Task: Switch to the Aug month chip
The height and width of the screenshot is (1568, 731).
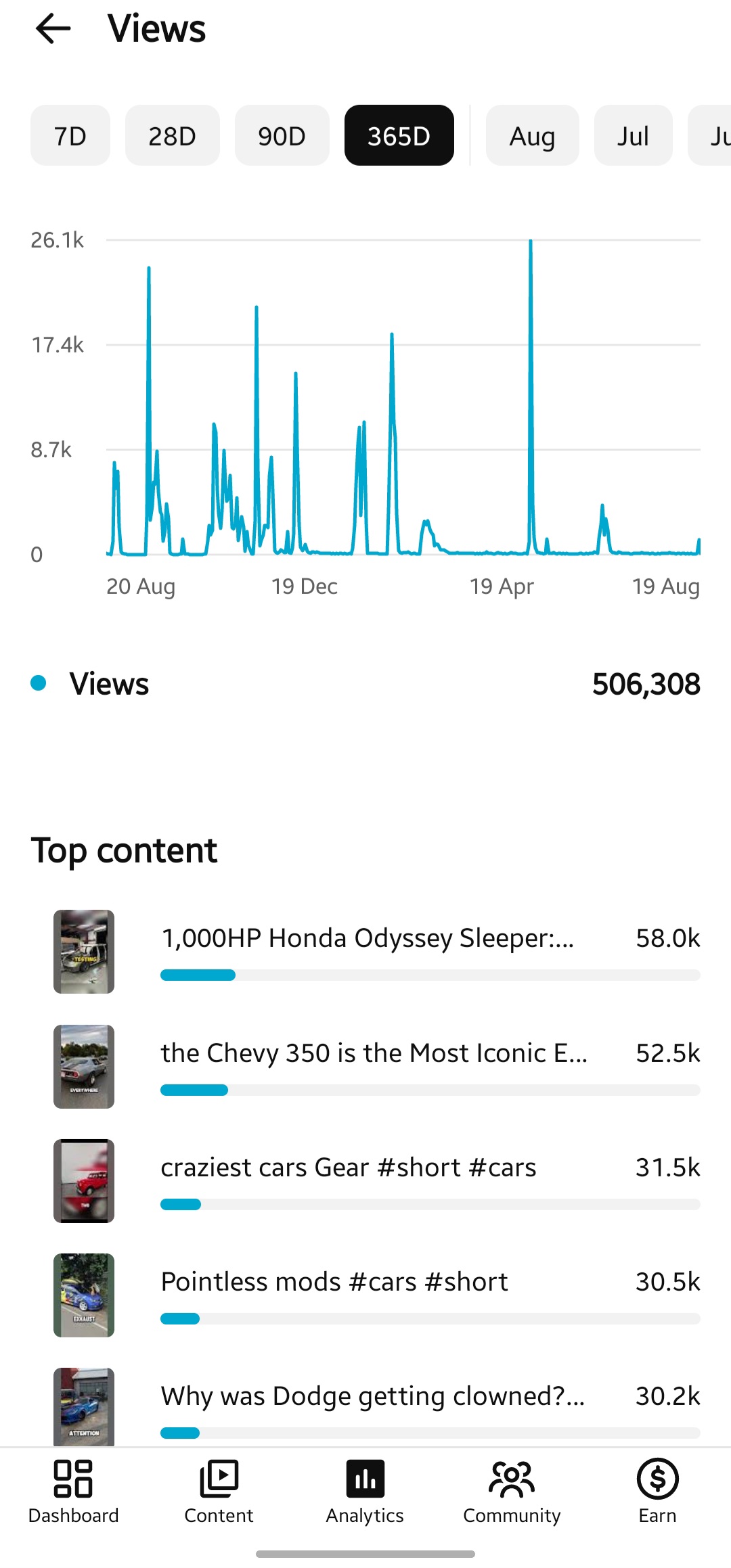Action: click(533, 135)
